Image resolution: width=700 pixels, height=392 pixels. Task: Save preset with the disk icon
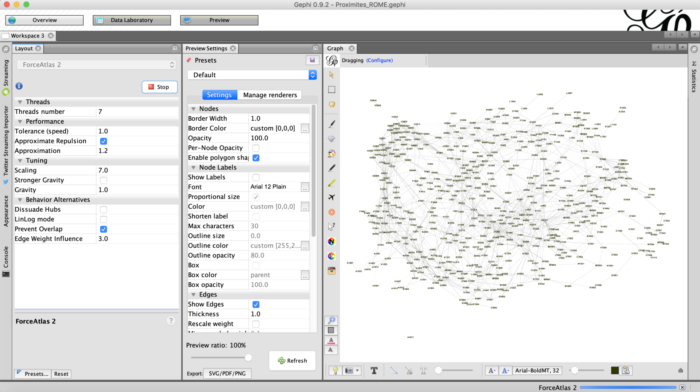pyautogui.click(x=312, y=60)
